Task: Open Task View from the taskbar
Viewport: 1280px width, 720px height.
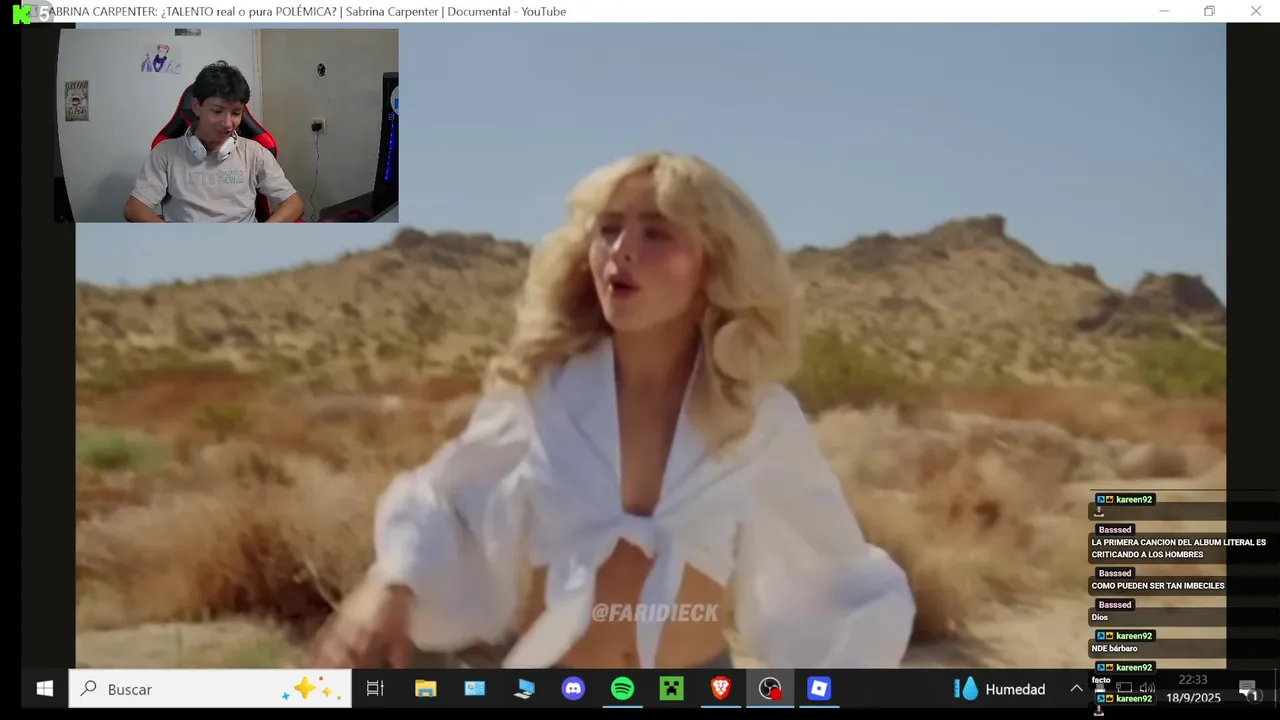Action: (375, 689)
